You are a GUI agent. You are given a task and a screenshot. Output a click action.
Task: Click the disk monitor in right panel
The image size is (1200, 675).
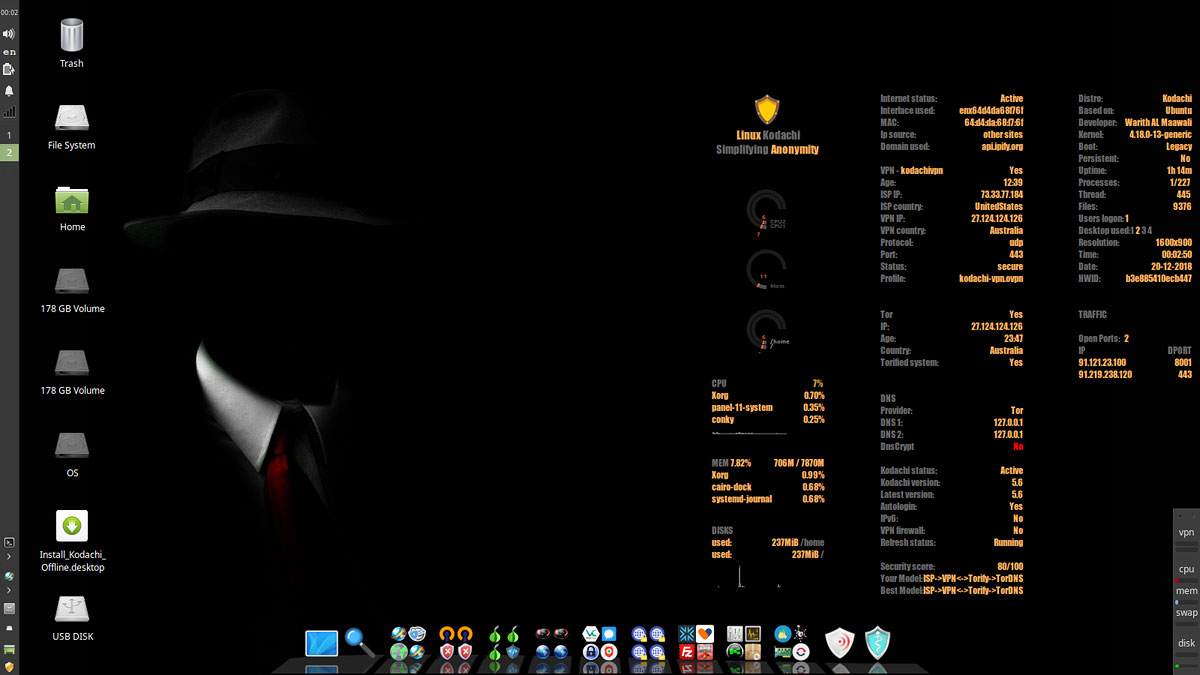pos(1186,644)
